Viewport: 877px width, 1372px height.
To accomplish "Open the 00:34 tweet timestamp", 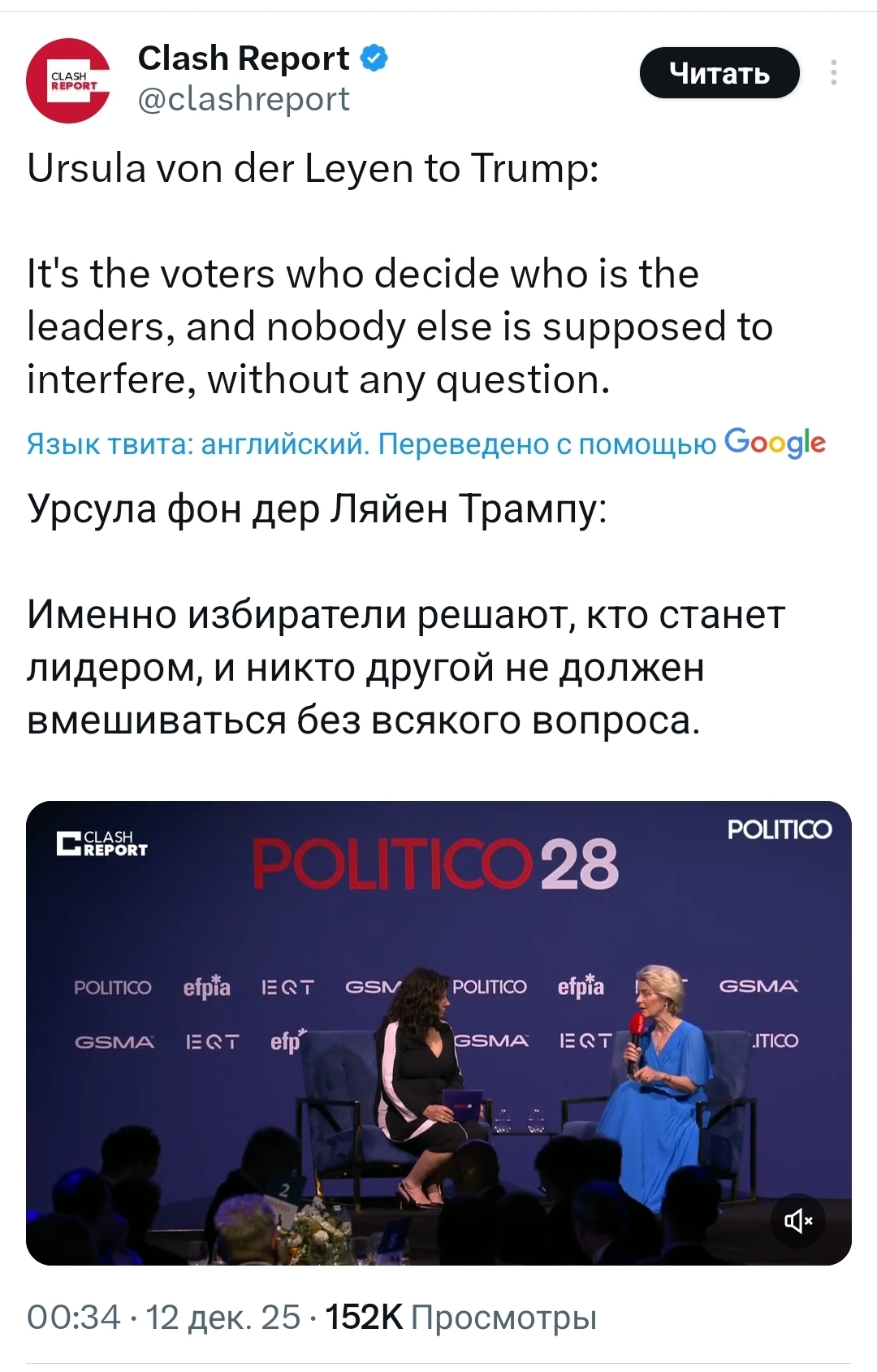I will (x=73, y=1317).
